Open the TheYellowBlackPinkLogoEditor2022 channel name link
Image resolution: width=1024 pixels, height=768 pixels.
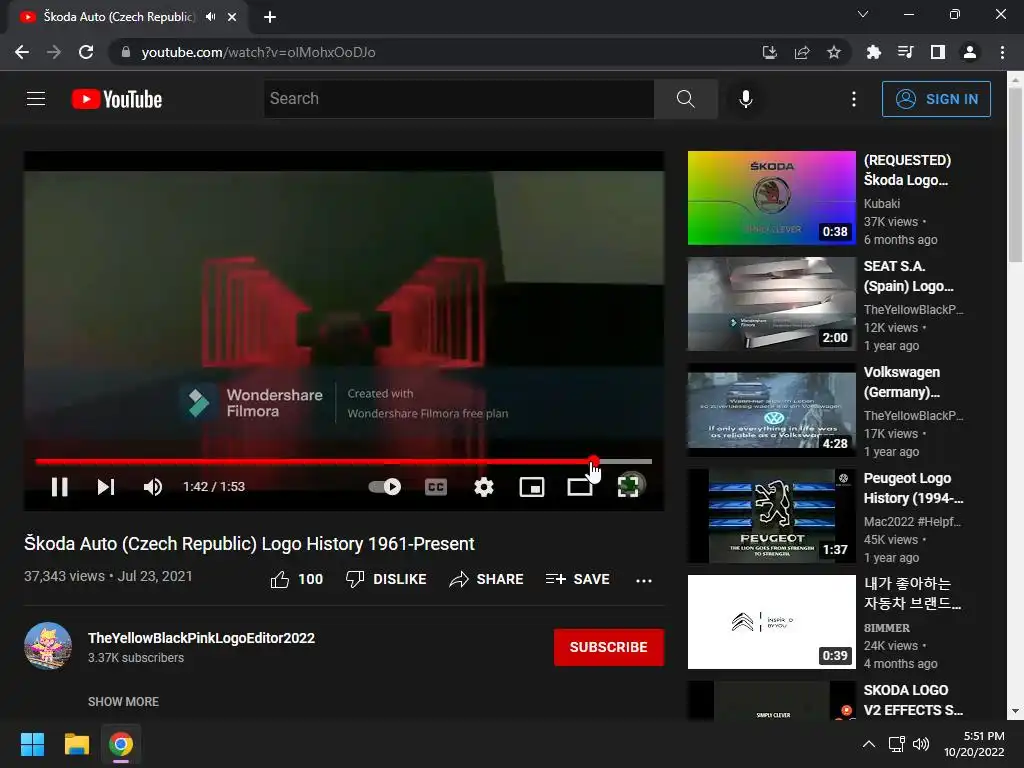click(201, 638)
